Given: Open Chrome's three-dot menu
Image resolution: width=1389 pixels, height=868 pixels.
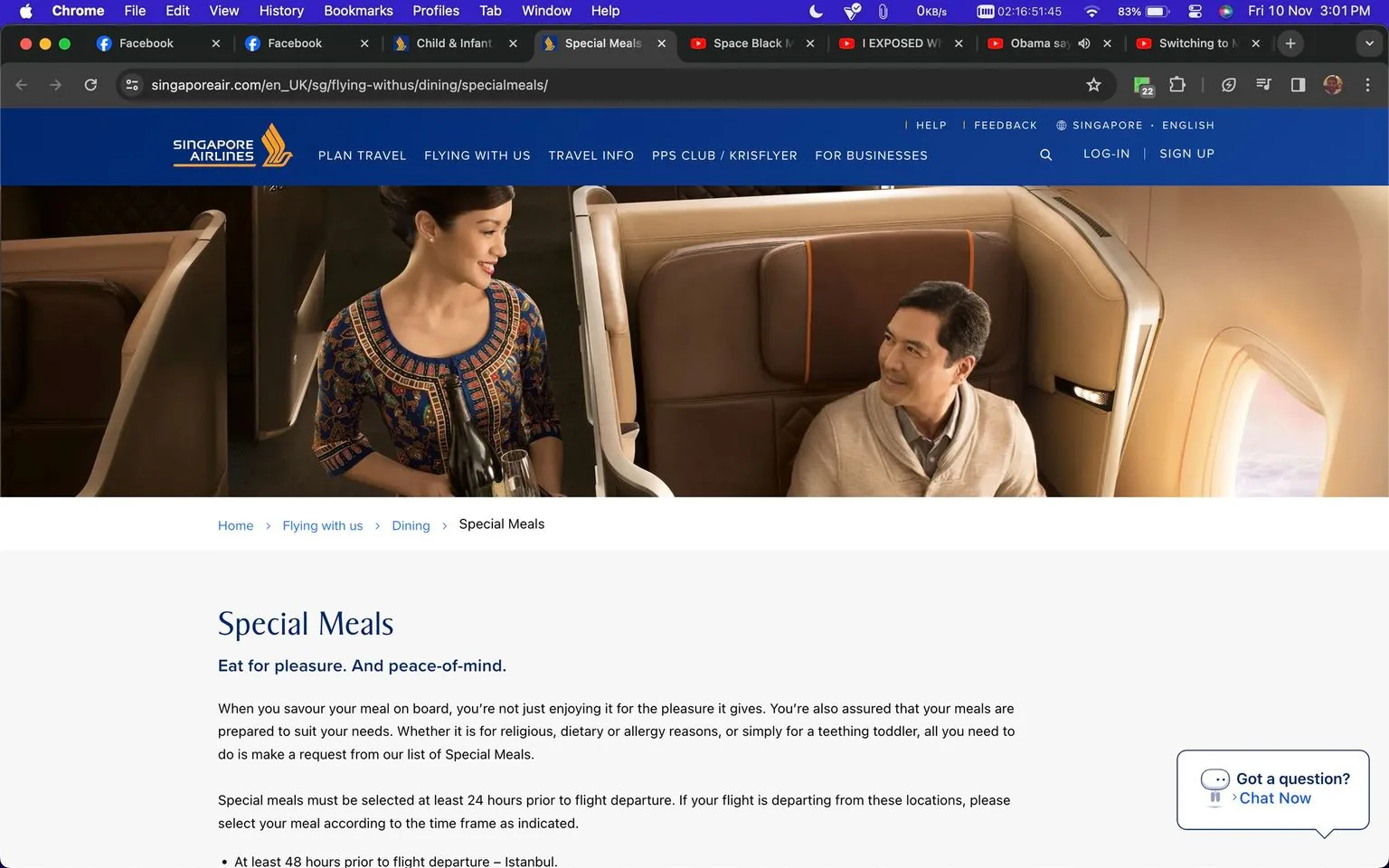Looking at the screenshot, I should [1368, 84].
